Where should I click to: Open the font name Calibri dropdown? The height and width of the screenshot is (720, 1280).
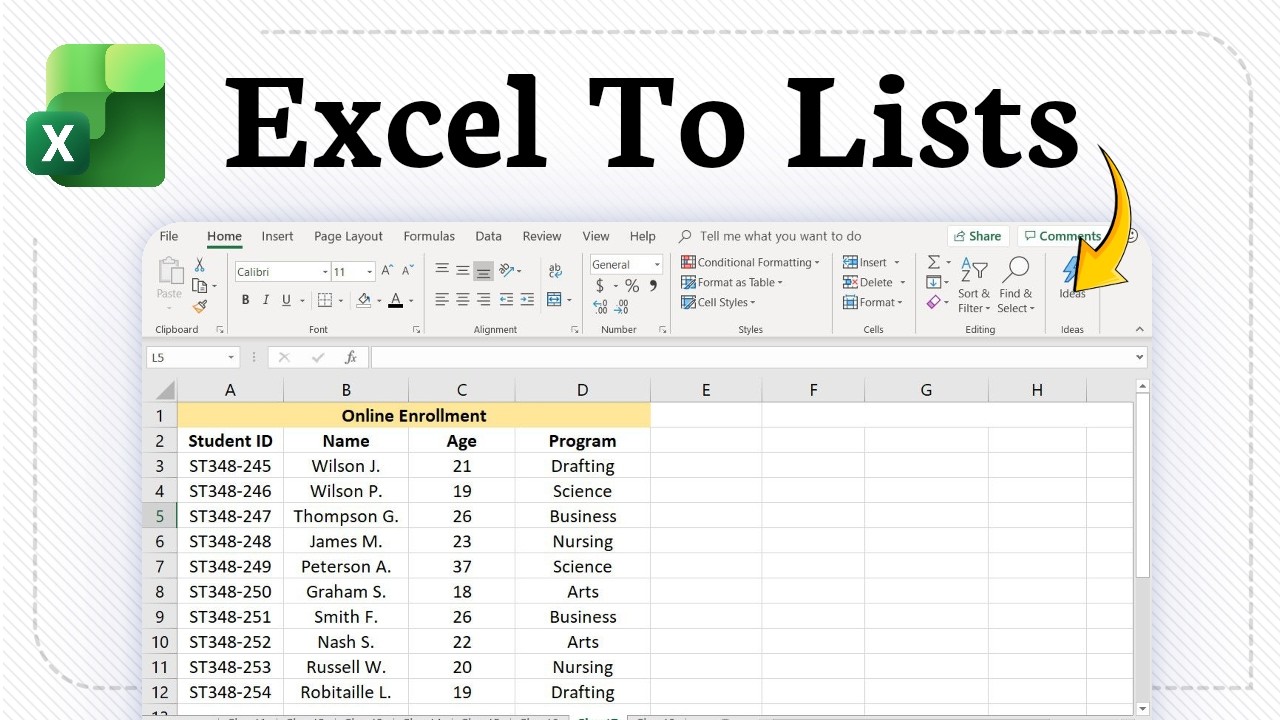pyautogui.click(x=325, y=272)
